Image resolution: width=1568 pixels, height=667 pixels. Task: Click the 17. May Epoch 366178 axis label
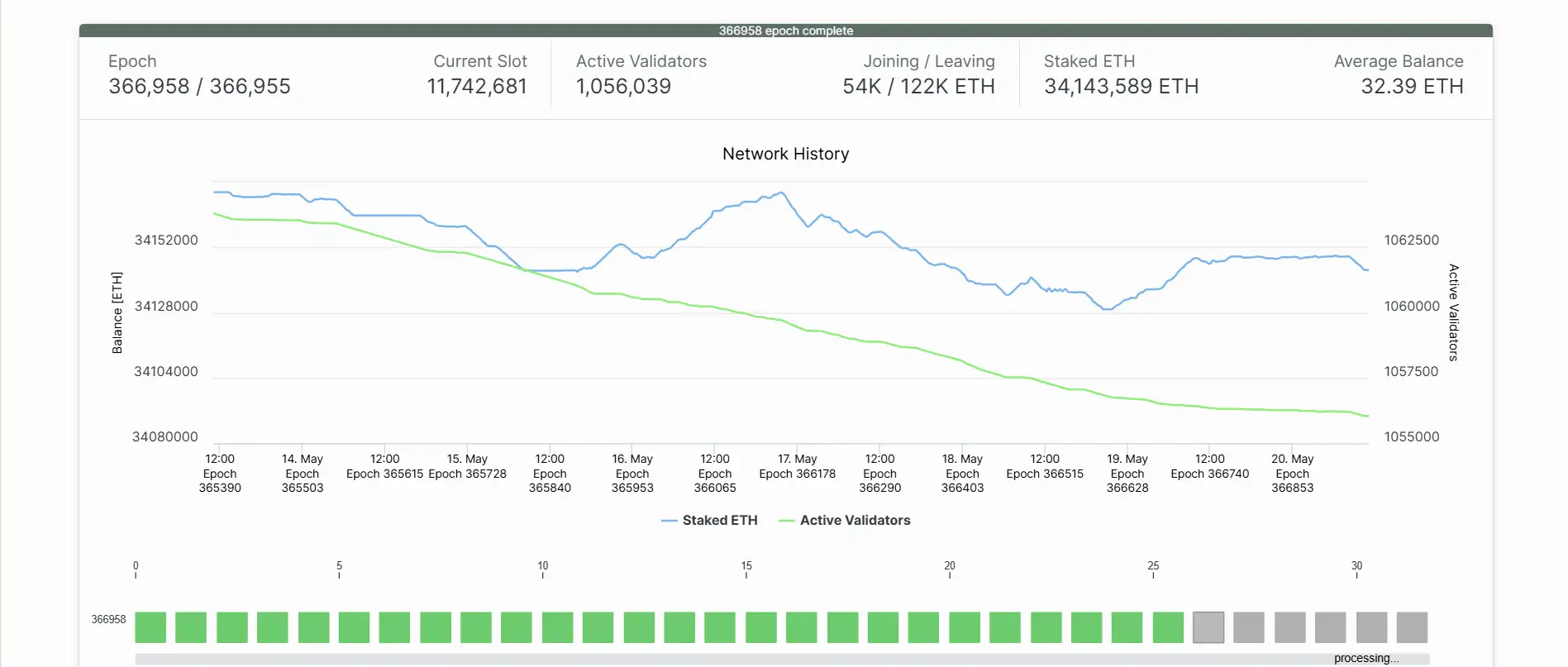[798, 466]
